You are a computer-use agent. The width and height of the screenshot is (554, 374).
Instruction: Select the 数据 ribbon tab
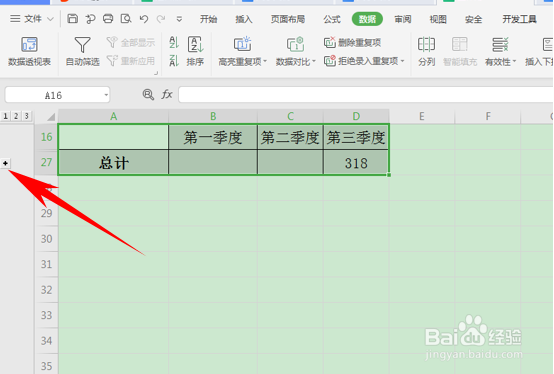pos(367,19)
